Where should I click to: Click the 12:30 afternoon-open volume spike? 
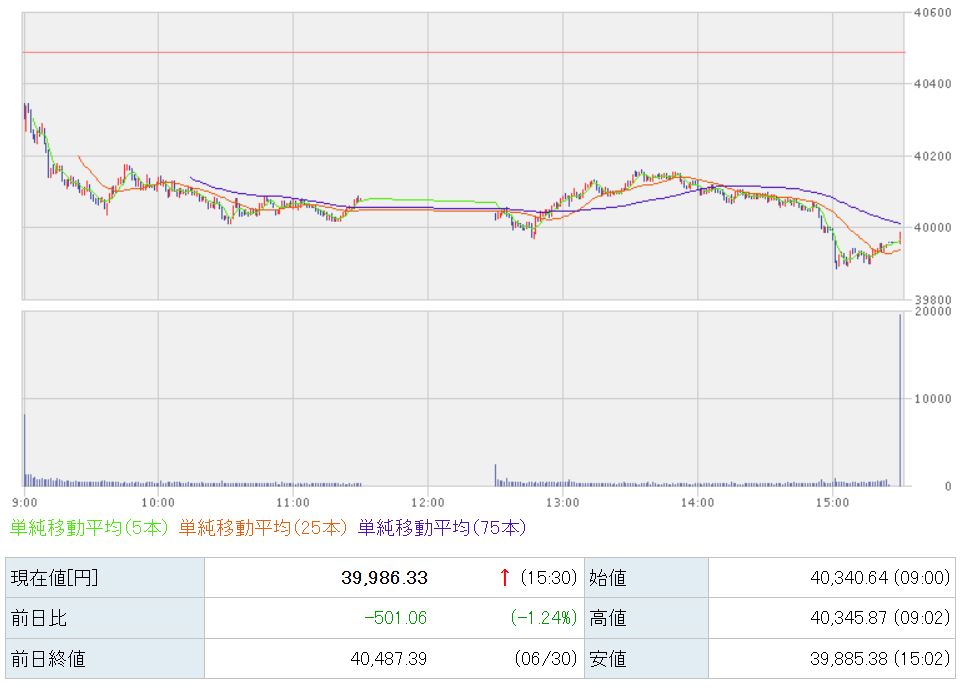(495, 475)
